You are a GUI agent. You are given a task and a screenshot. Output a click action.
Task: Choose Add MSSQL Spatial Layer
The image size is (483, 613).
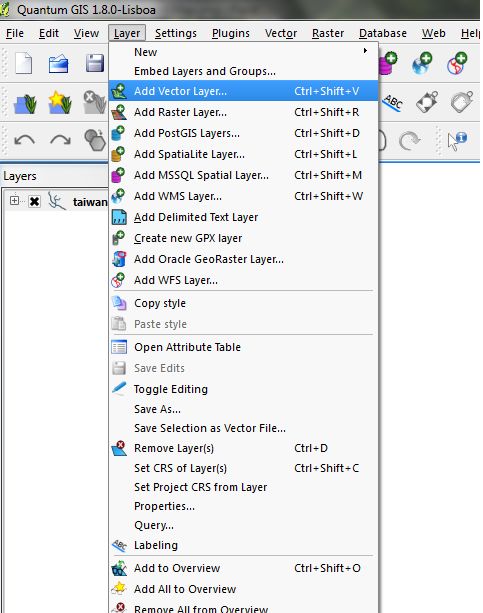click(243, 175)
